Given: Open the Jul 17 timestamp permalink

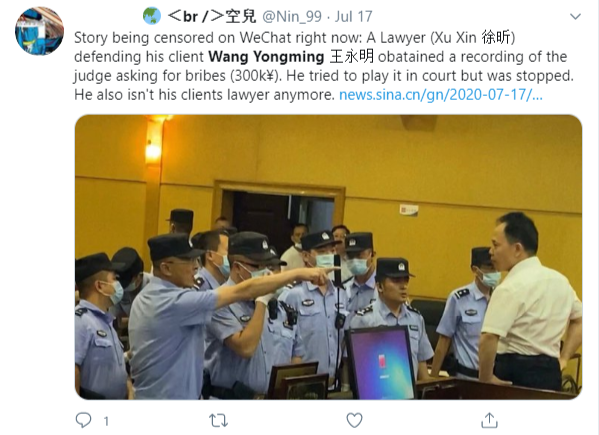Looking at the screenshot, I should click(x=353, y=16).
